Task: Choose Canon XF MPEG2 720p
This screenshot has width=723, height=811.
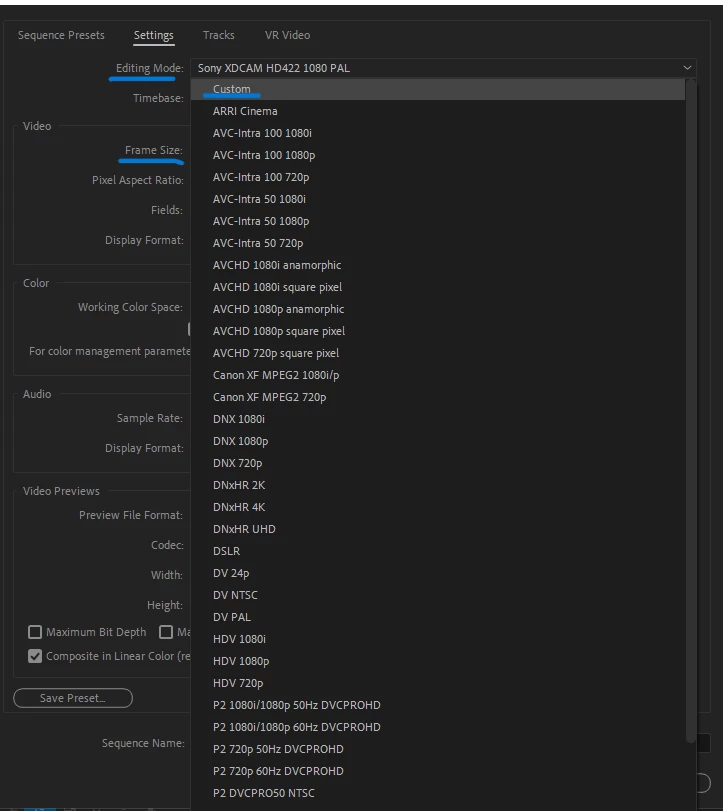Action: coord(438,397)
